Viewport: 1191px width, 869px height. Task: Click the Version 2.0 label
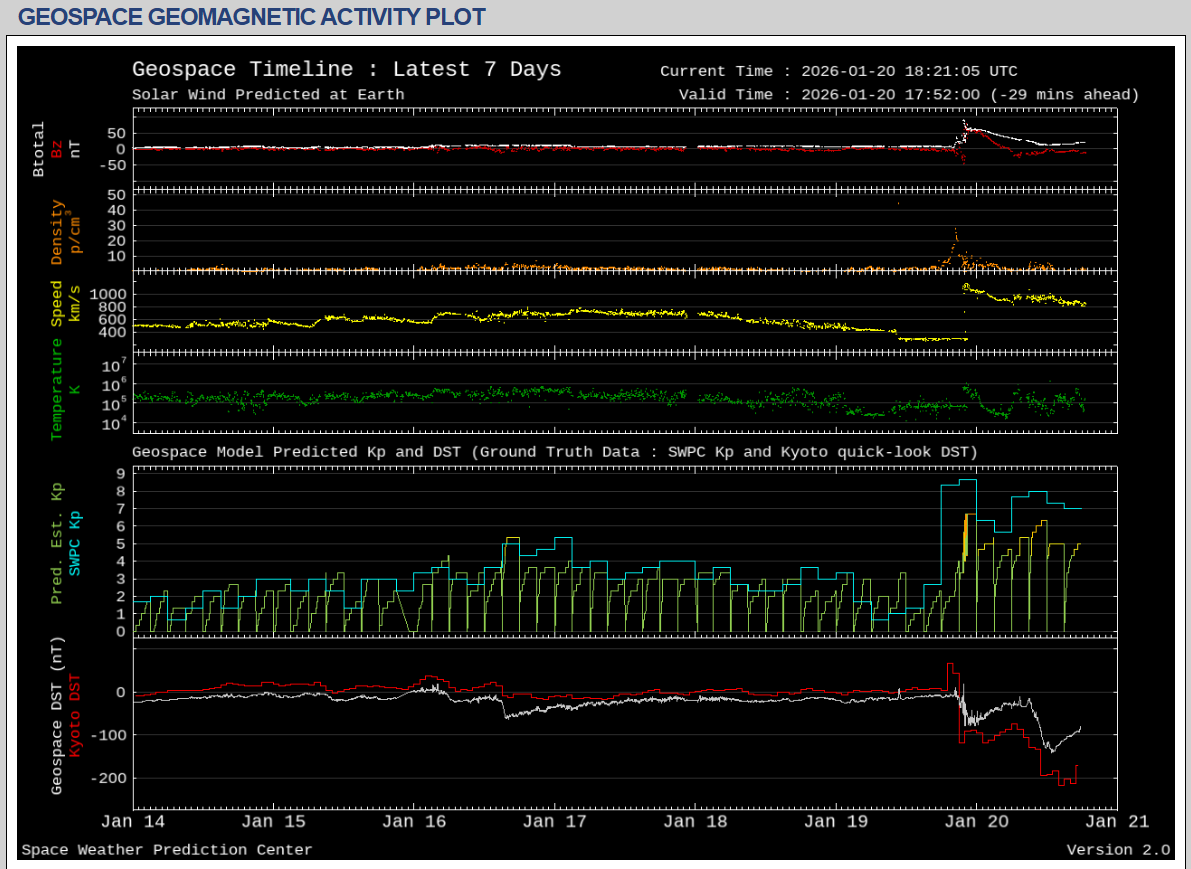click(1118, 850)
